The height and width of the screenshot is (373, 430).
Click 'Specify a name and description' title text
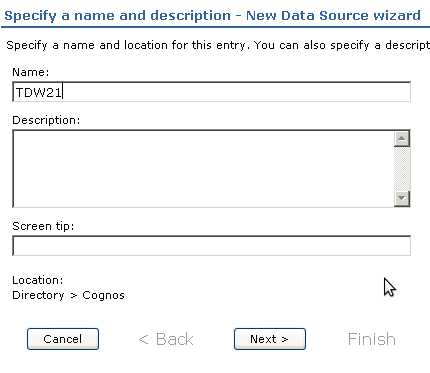(x=117, y=16)
